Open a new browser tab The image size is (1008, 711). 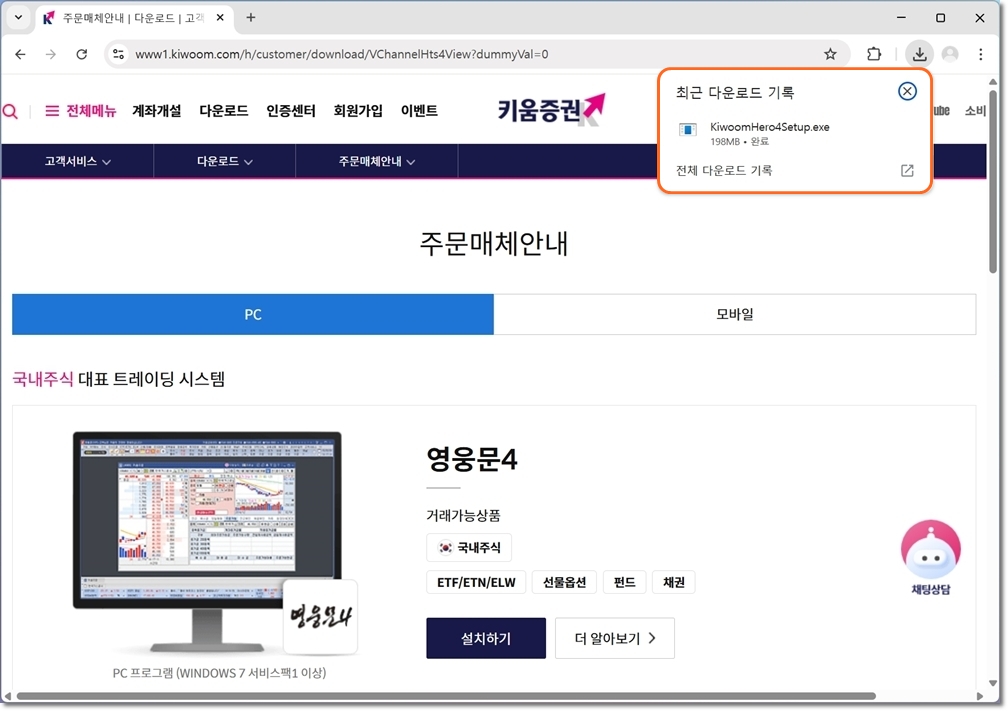(x=251, y=17)
